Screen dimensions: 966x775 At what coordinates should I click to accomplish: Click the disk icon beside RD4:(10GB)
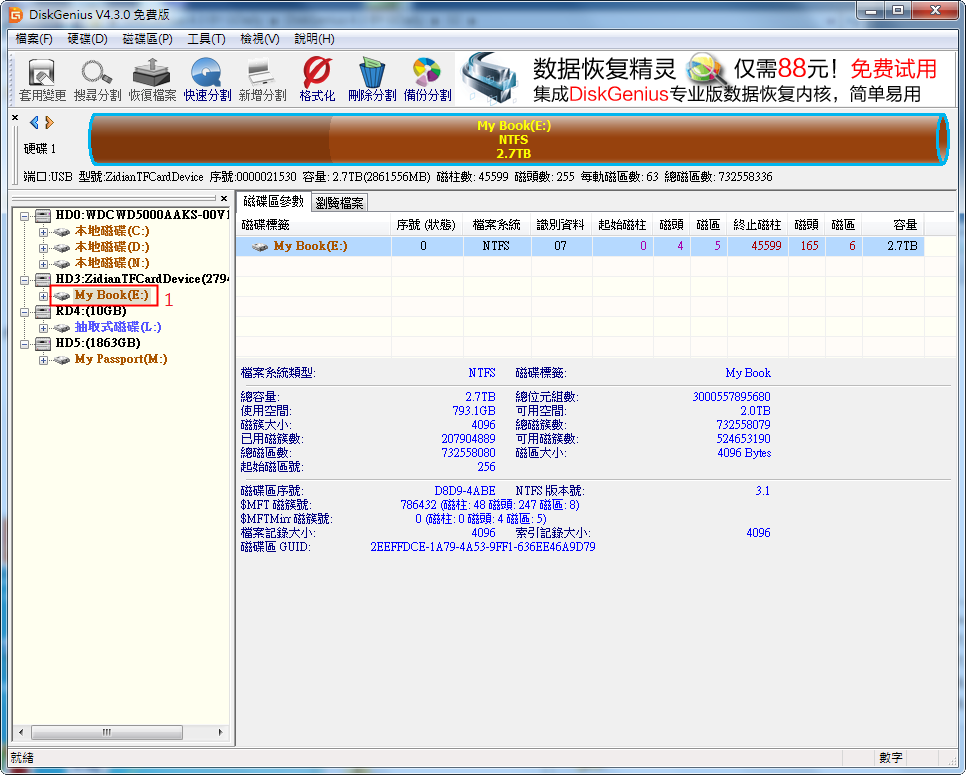(x=43, y=311)
